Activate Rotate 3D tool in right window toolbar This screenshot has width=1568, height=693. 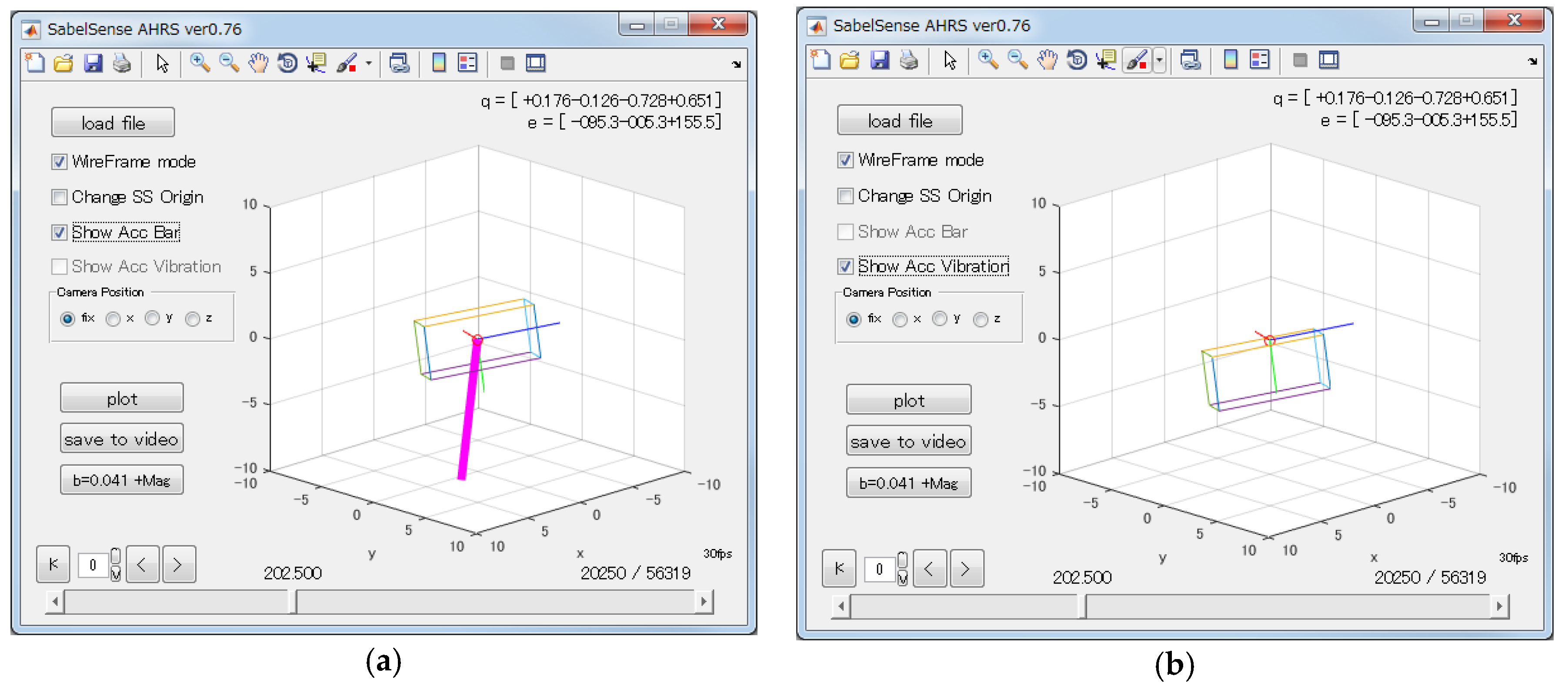[x=1077, y=60]
